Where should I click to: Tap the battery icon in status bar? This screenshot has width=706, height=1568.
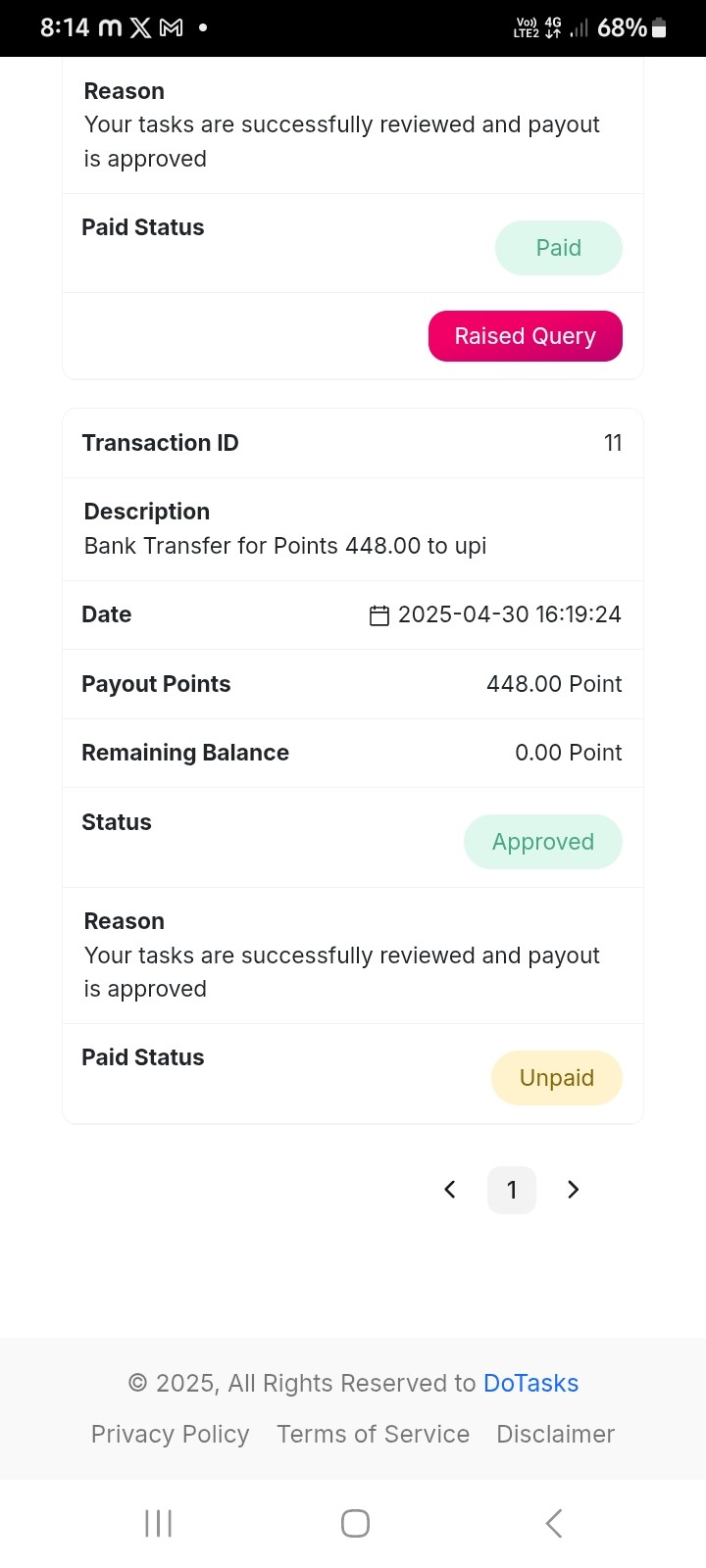(x=659, y=28)
